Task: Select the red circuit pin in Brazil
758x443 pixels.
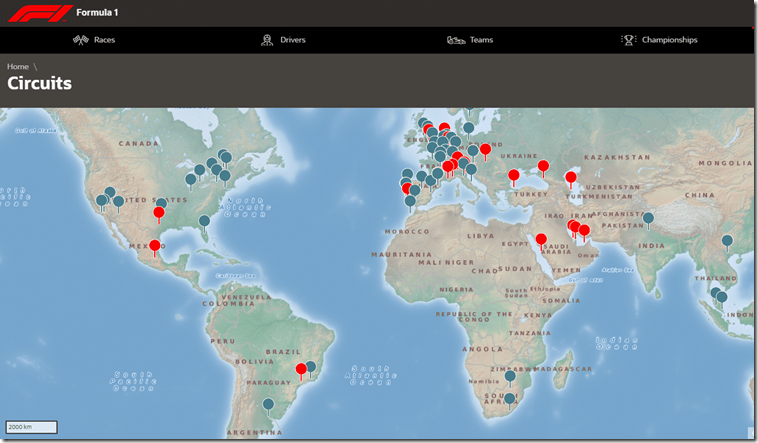Action: click(300, 370)
